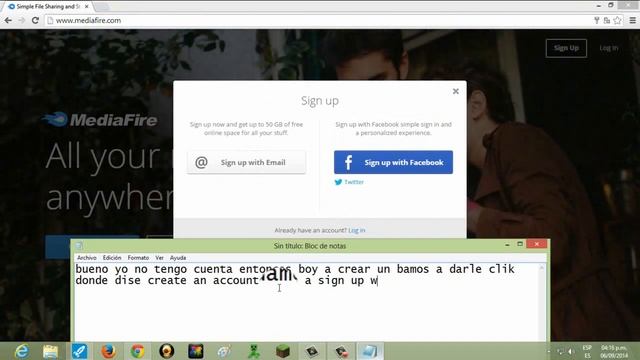Open Minecraft grass block icon in taskbar
This screenshot has width=640, height=360.
(x=283, y=351)
